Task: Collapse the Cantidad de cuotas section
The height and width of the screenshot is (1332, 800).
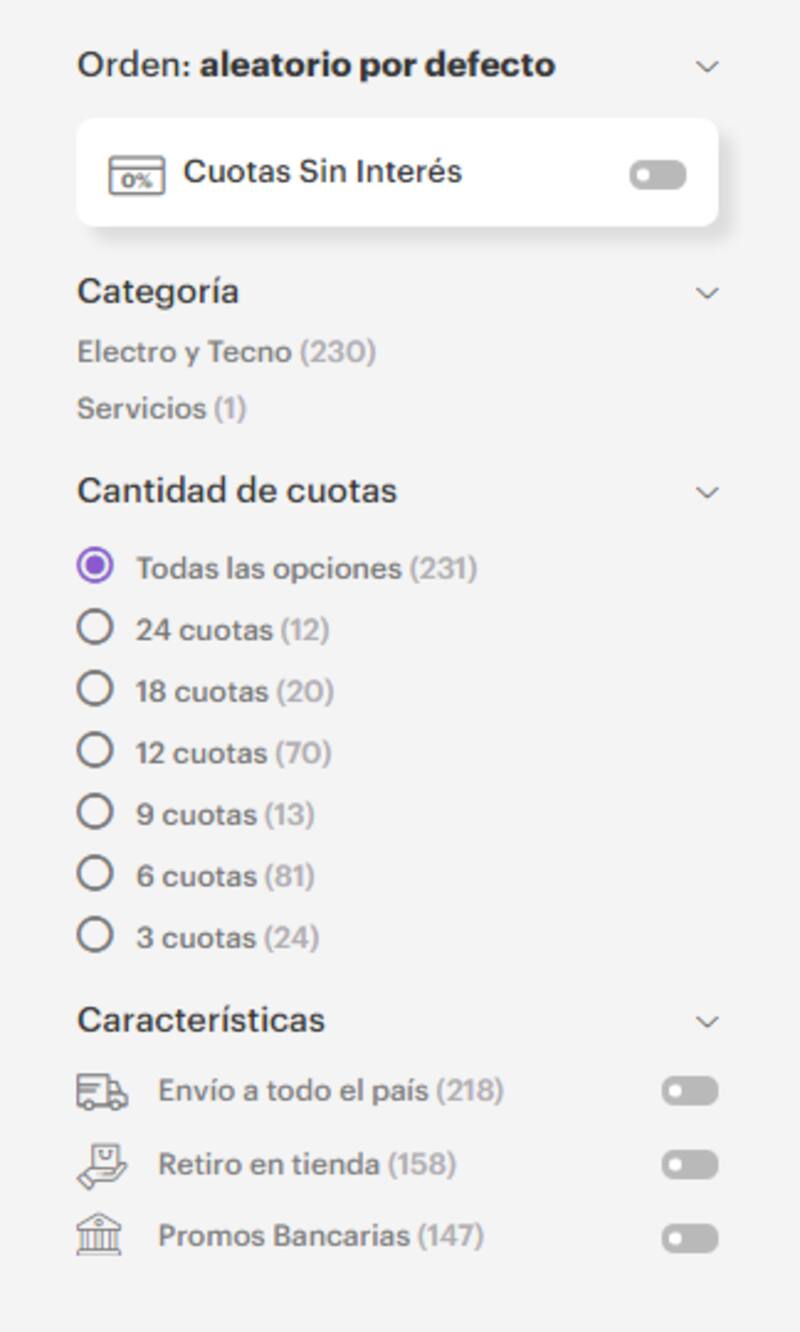Action: click(x=708, y=490)
